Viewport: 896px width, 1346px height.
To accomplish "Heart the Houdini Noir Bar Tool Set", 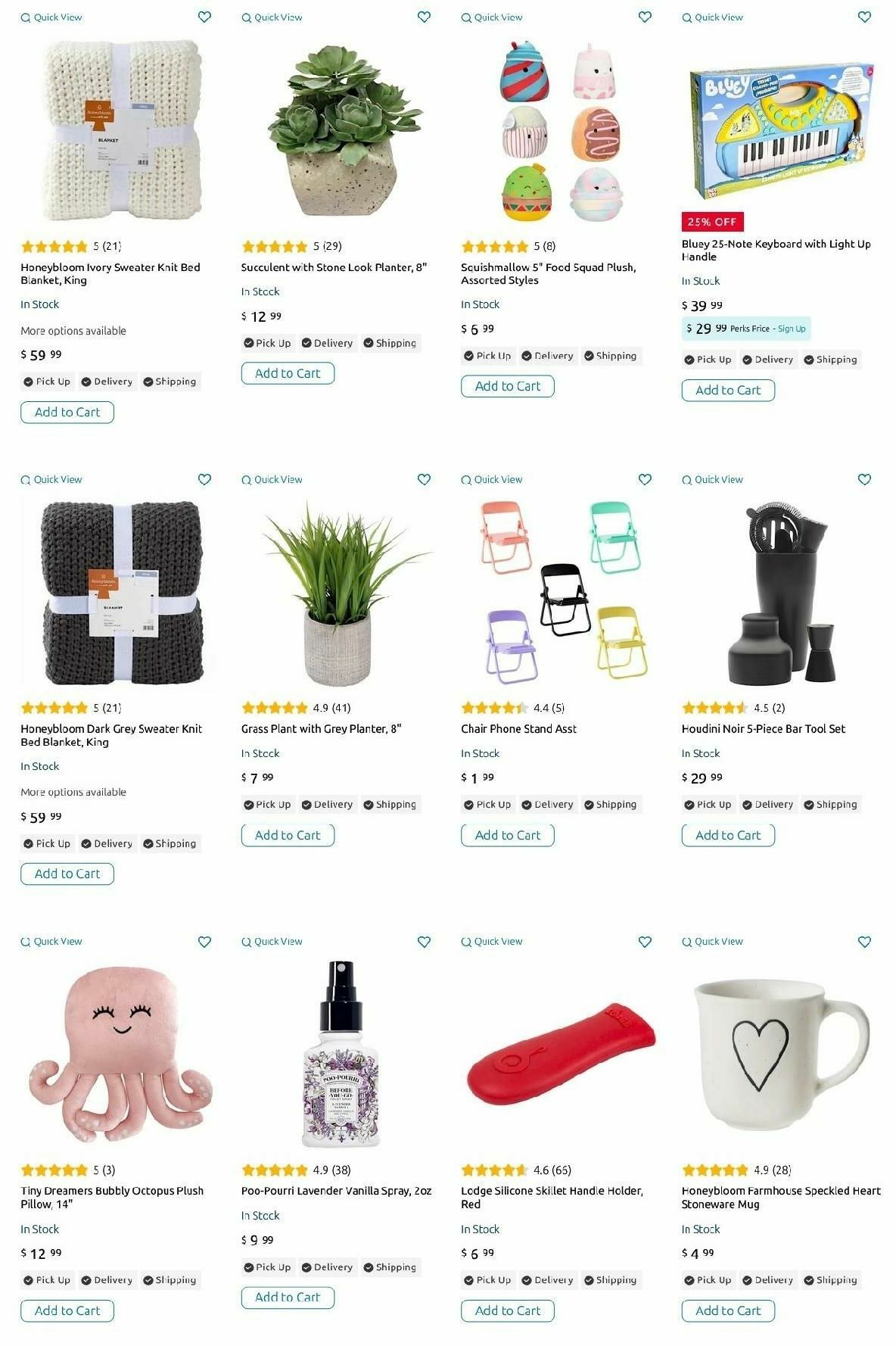I will (865, 479).
